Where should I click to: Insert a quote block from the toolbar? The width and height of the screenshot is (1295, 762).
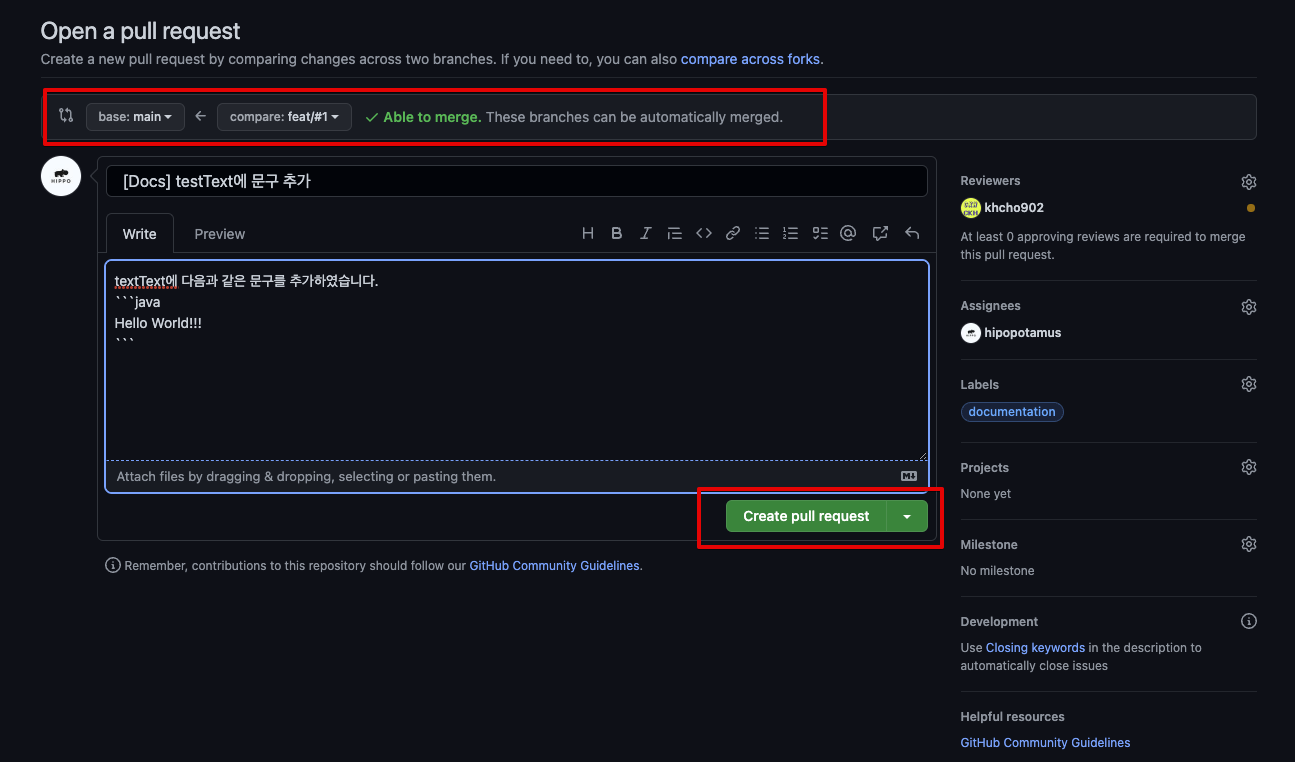tap(675, 233)
